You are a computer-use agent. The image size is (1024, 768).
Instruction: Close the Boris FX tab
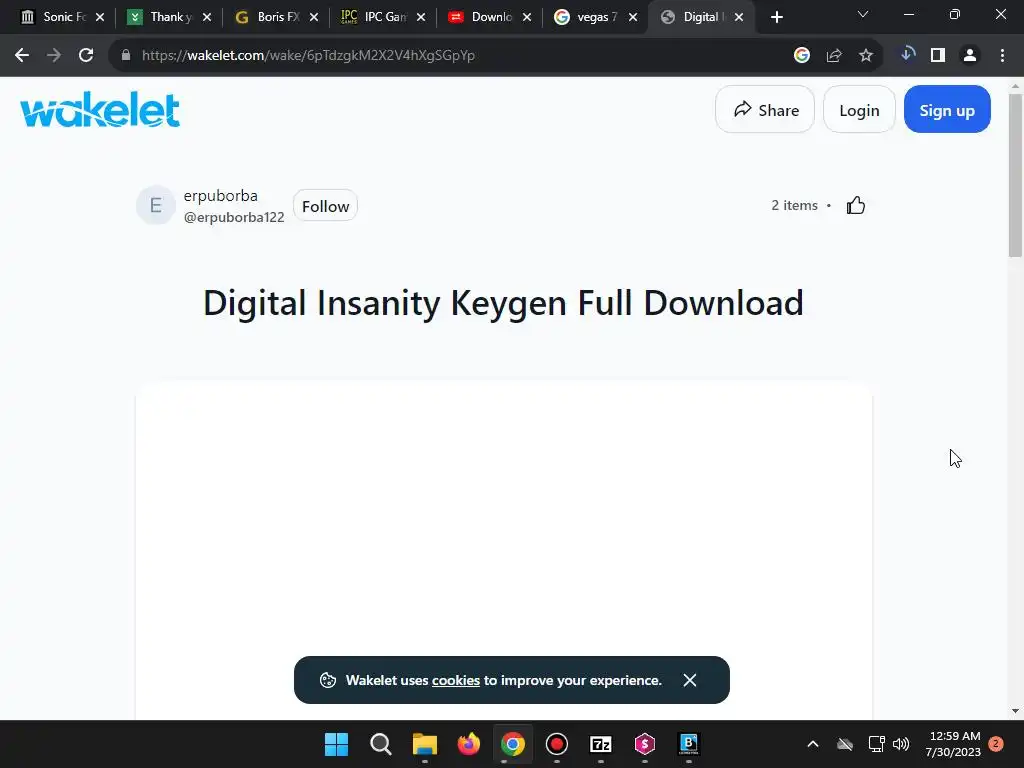314,18
